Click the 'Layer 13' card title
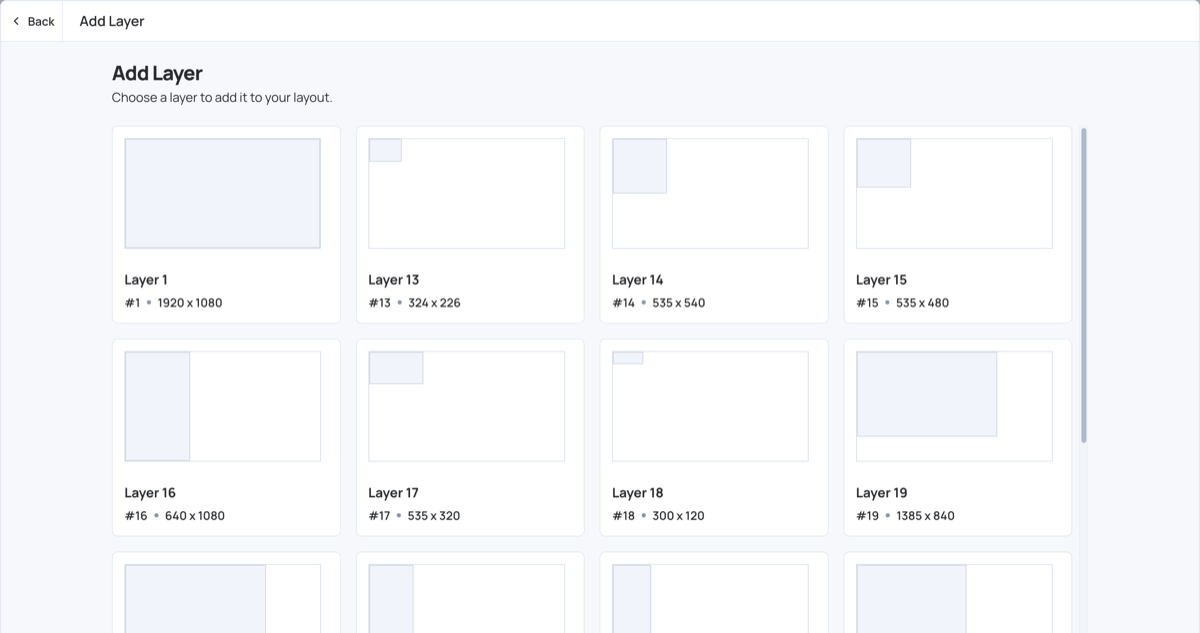 point(393,280)
